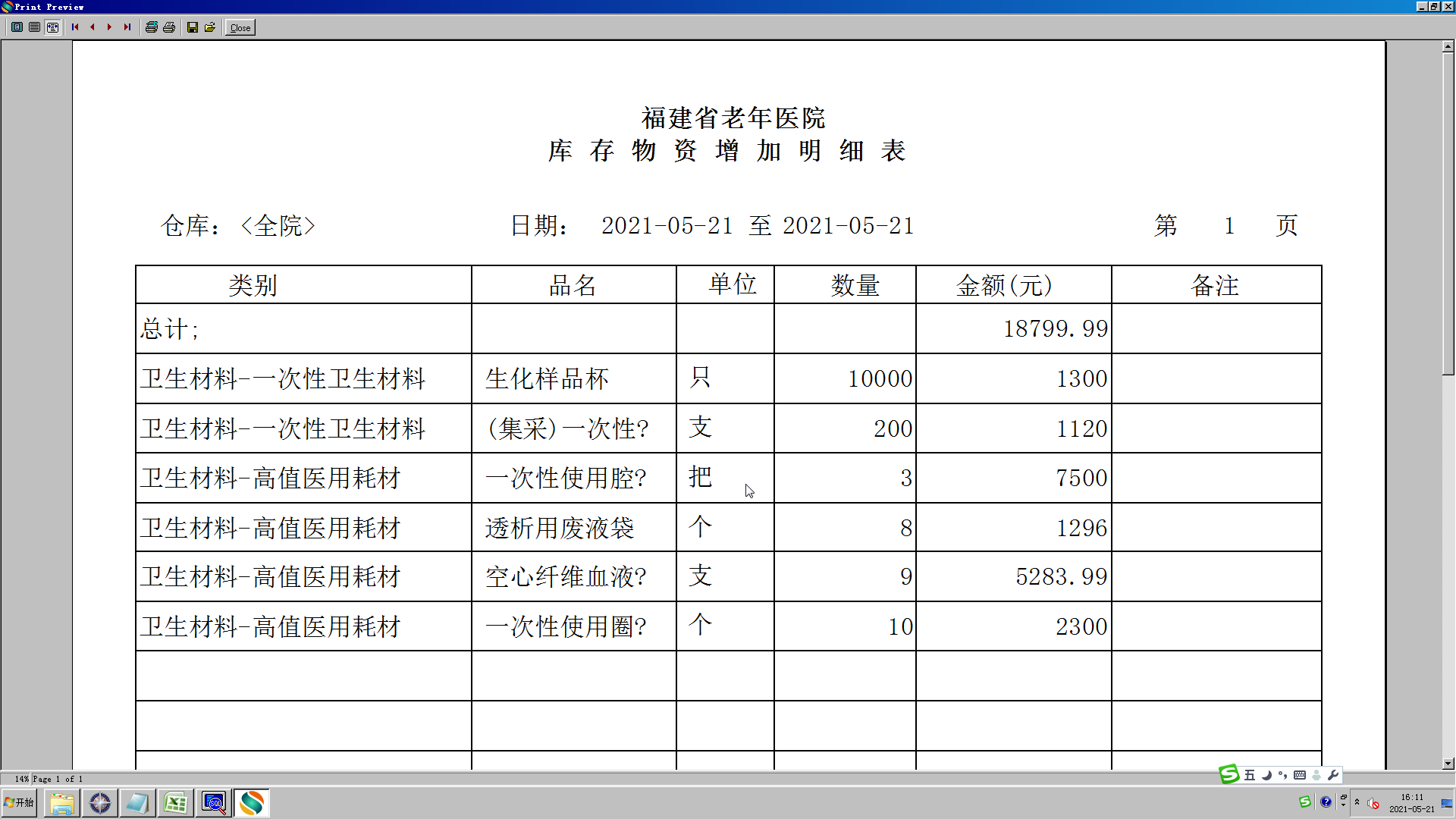Open Sogou input method wrench settings

1333,775
